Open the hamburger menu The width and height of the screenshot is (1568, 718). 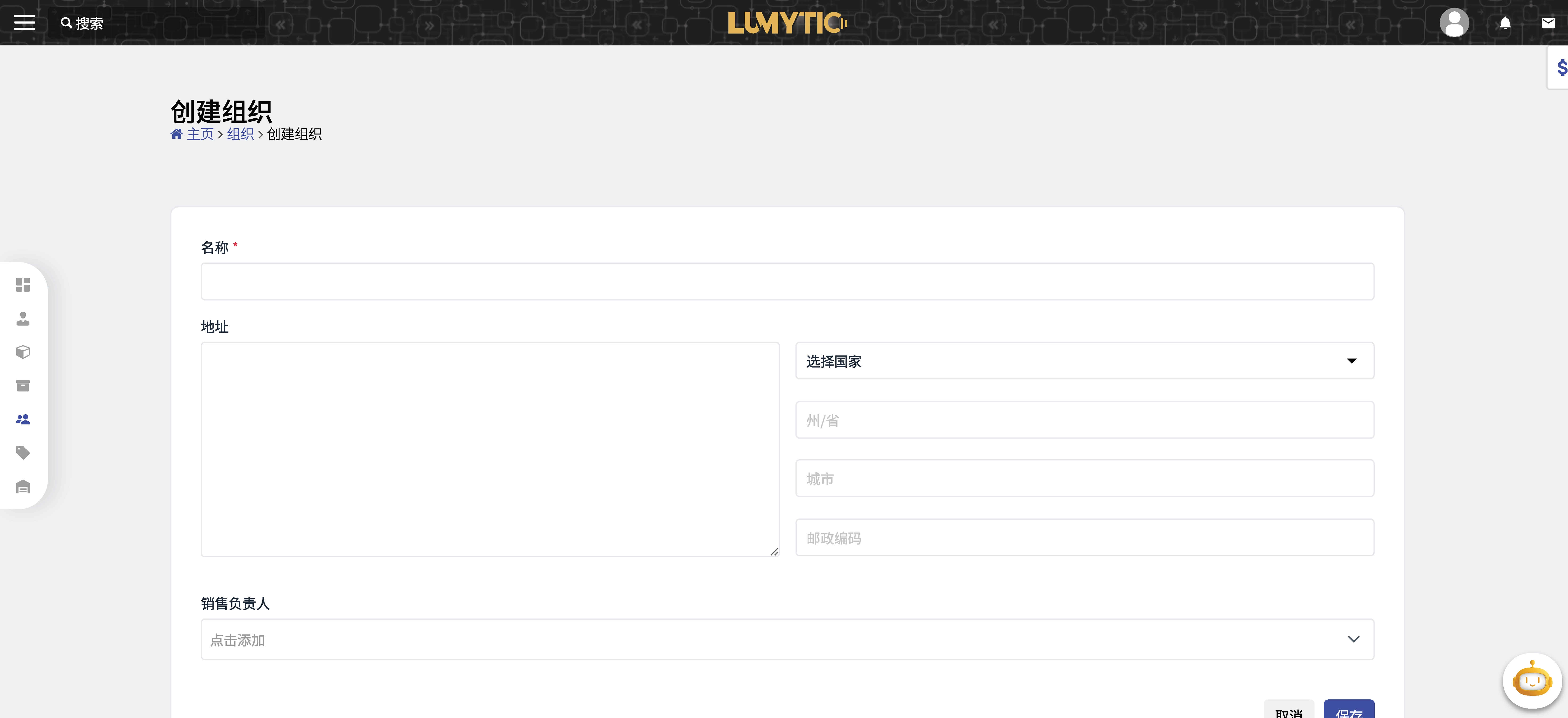tap(24, 23)
